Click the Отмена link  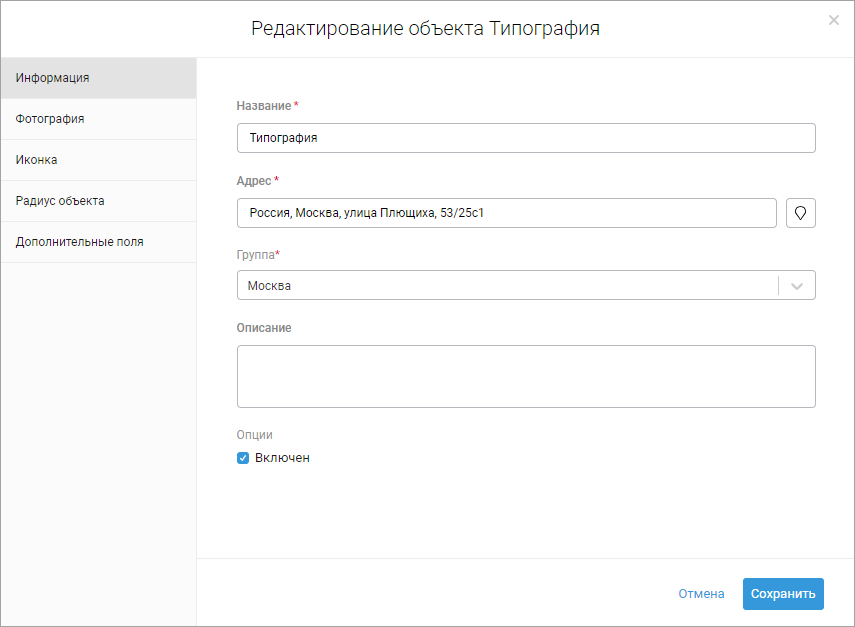pyautogui.click(x=701, y=594)
